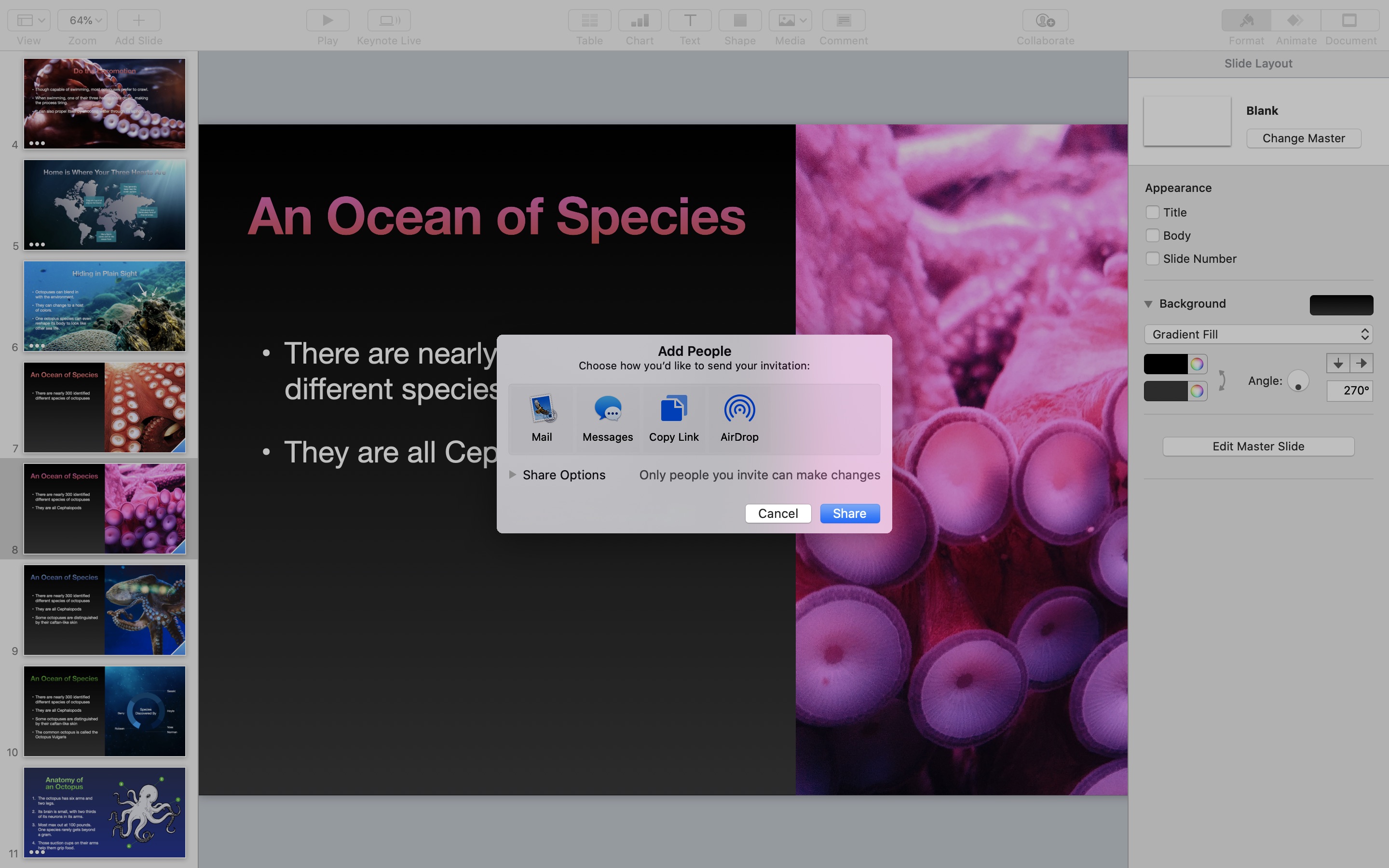Click the Collaborate icon
The width and height of the screenshot is (1389, 868).
click(1045, 21)
